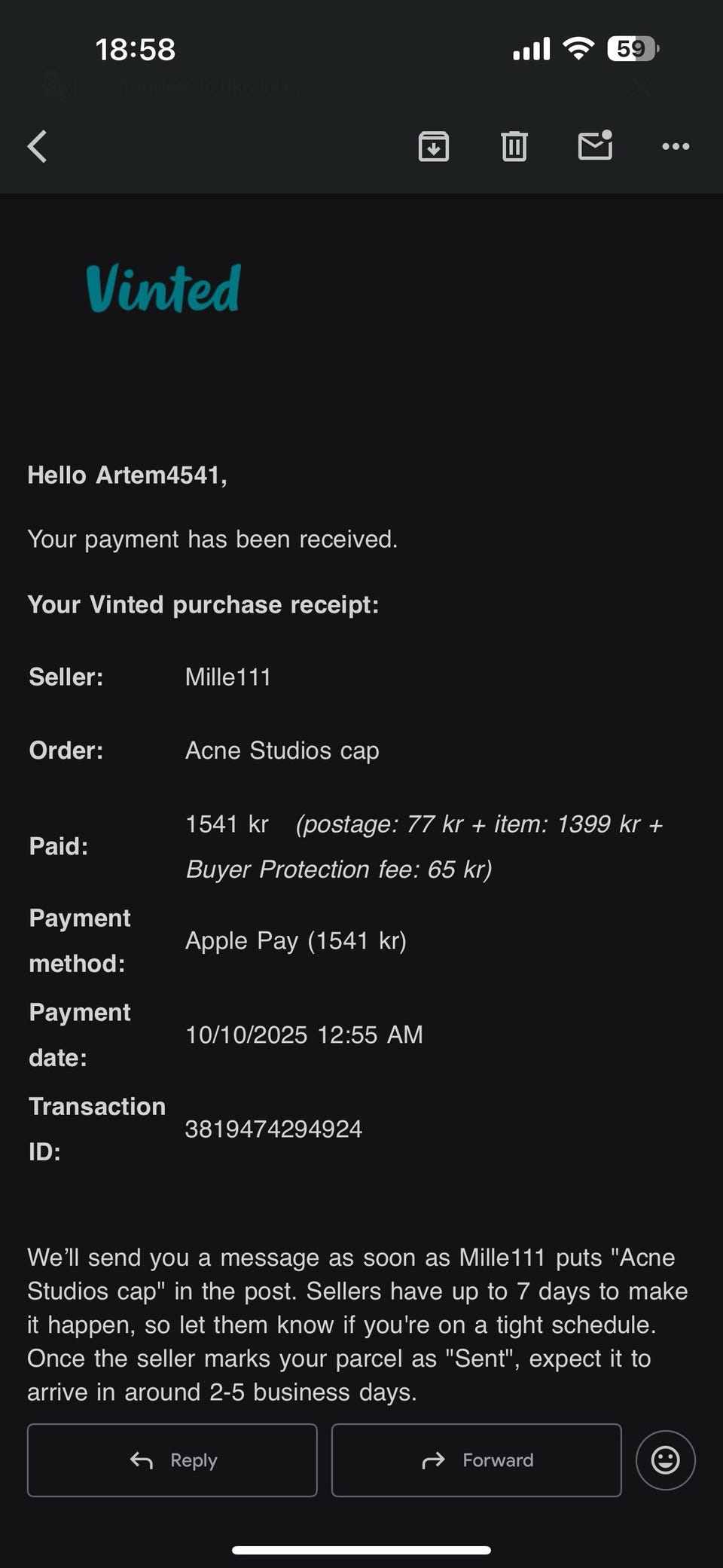Screen dimensions: 723x1568
Task: Go back using the left chevron
Action: click(x=38, y=146)
